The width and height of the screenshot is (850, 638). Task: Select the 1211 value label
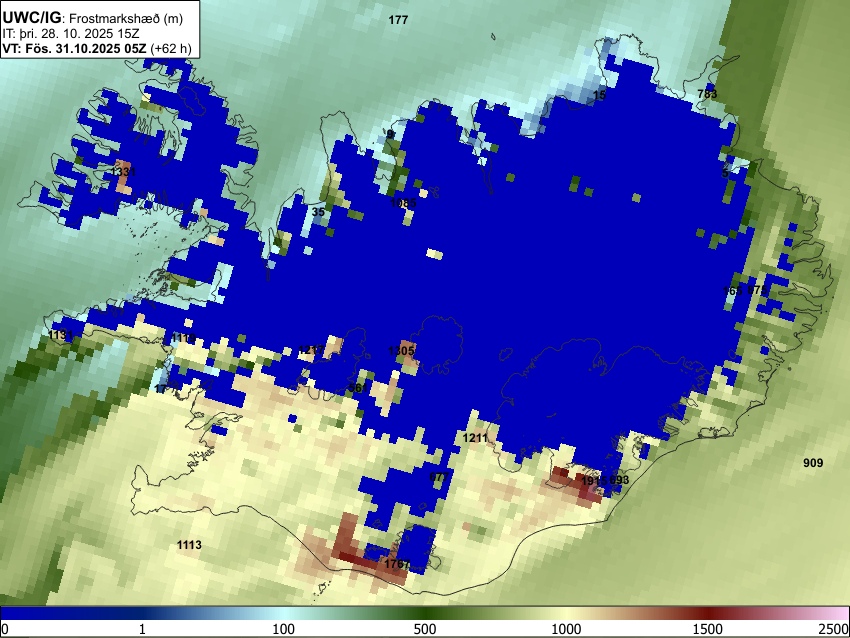(475, 437)
